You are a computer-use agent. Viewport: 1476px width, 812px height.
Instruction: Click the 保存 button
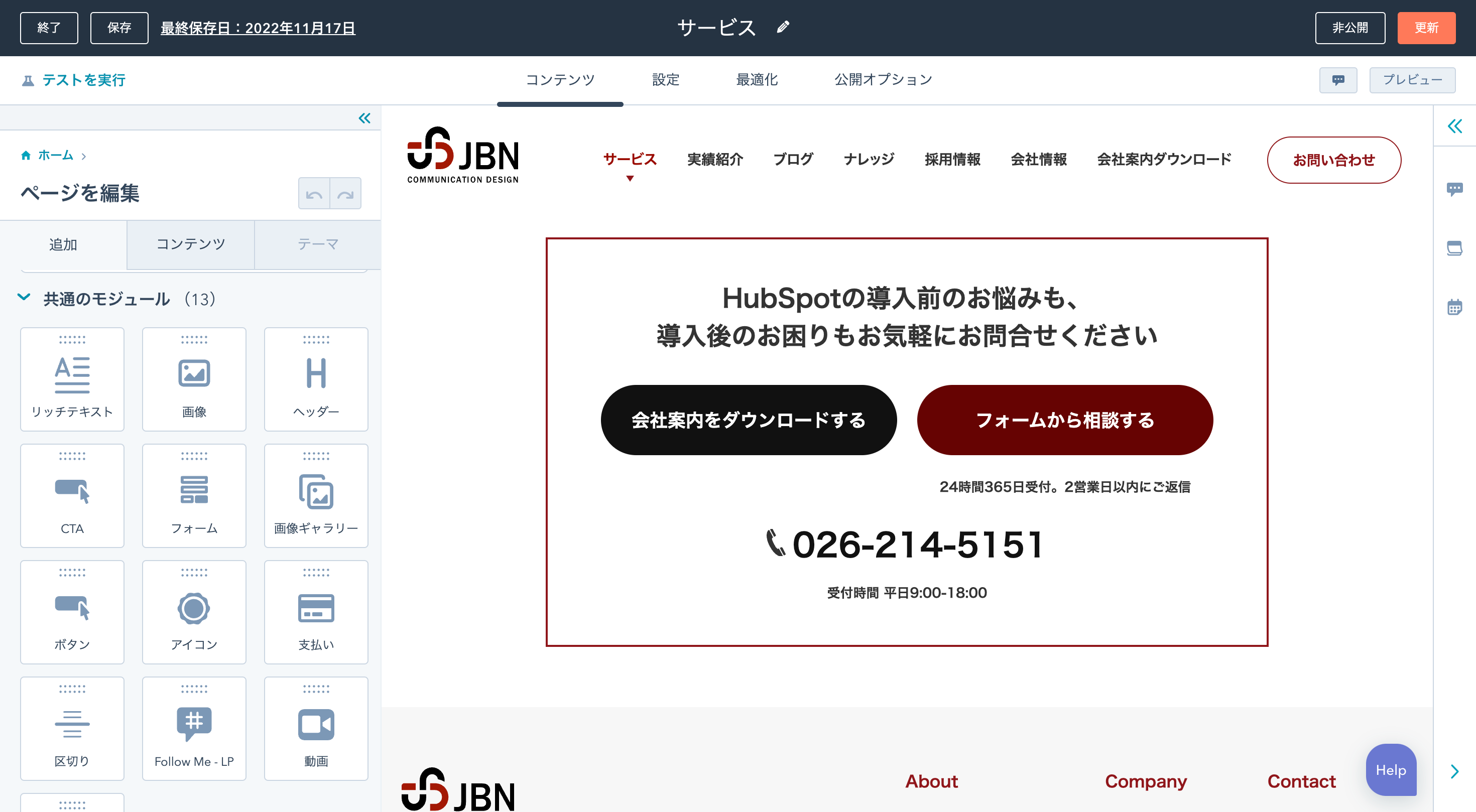[119, 28]
